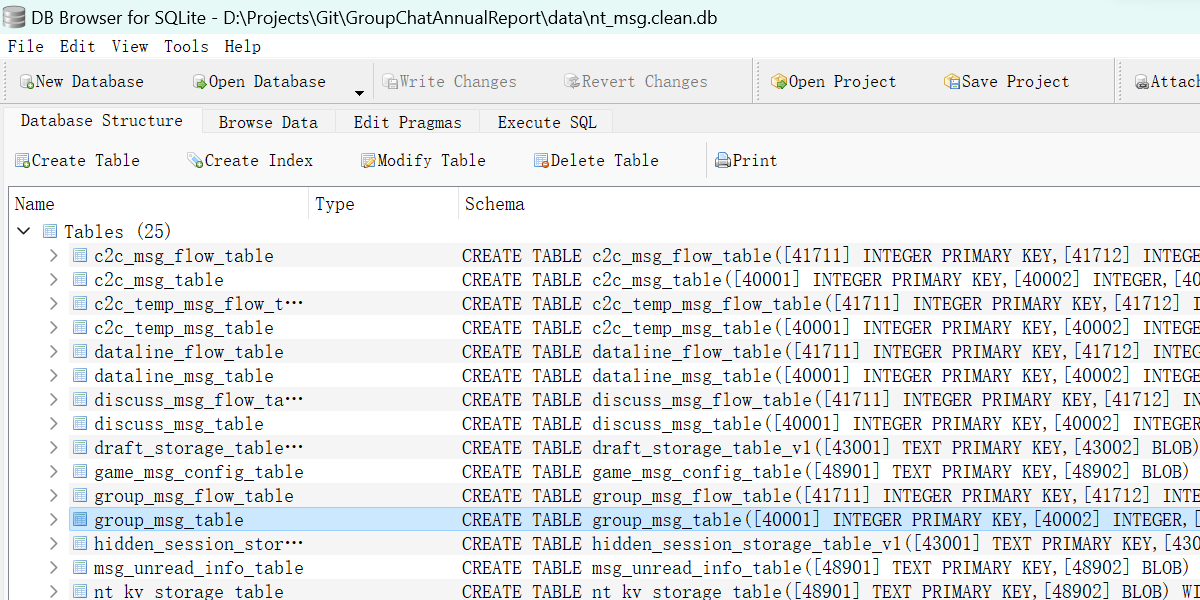This screenshot has height=600, width=1200.
Task: Switch to the Edit Pragmas tab
Action: [x=408, y=122]
